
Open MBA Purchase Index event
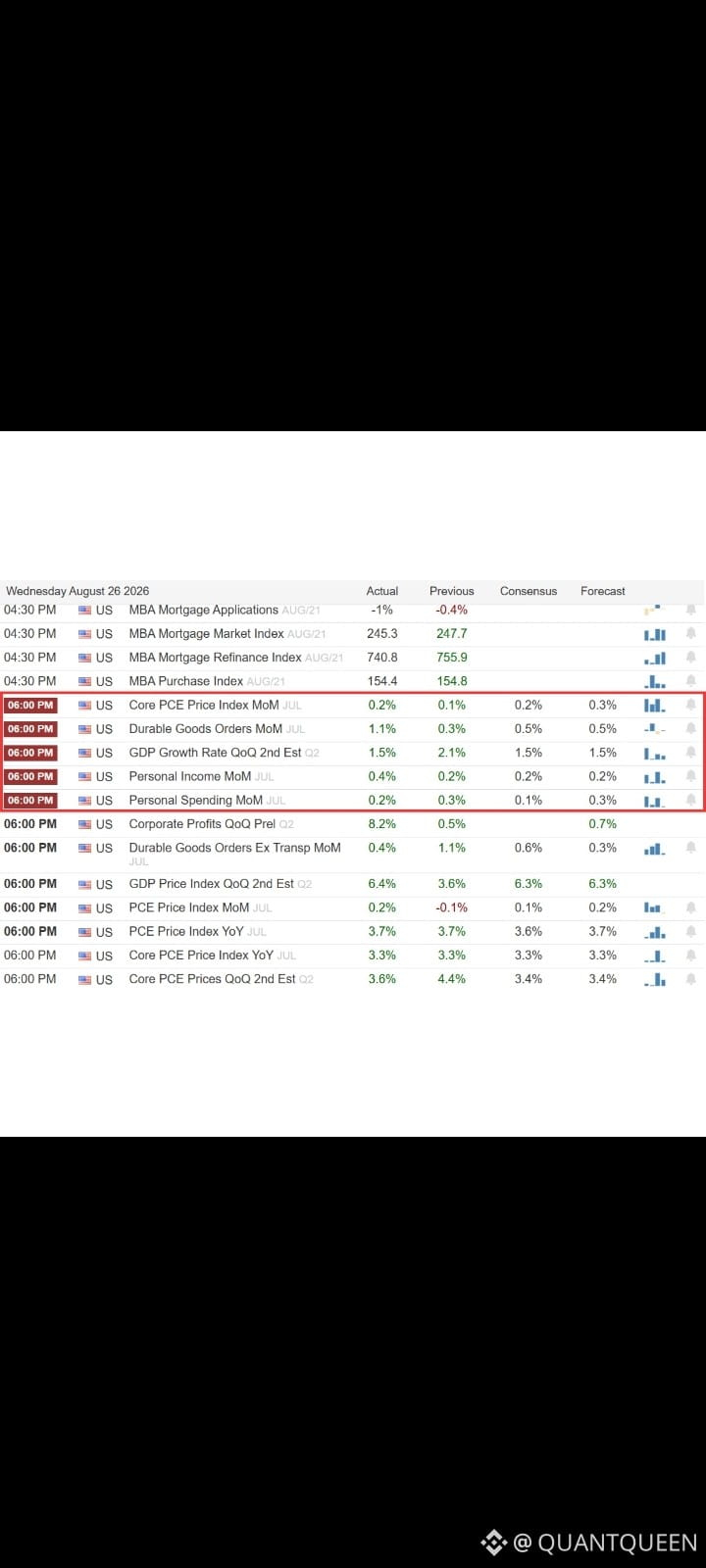(185, 681)
